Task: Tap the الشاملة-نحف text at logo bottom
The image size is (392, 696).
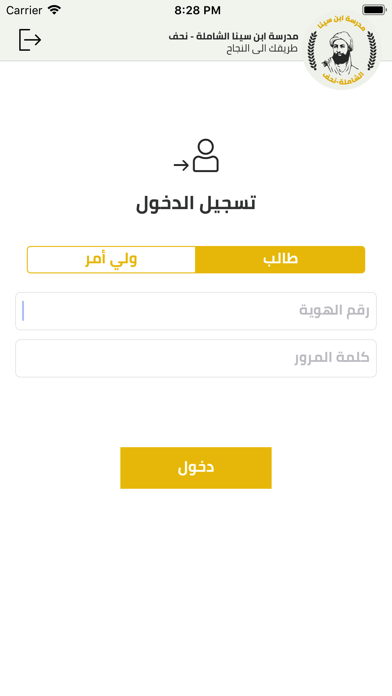Action: tap(342, 78)
